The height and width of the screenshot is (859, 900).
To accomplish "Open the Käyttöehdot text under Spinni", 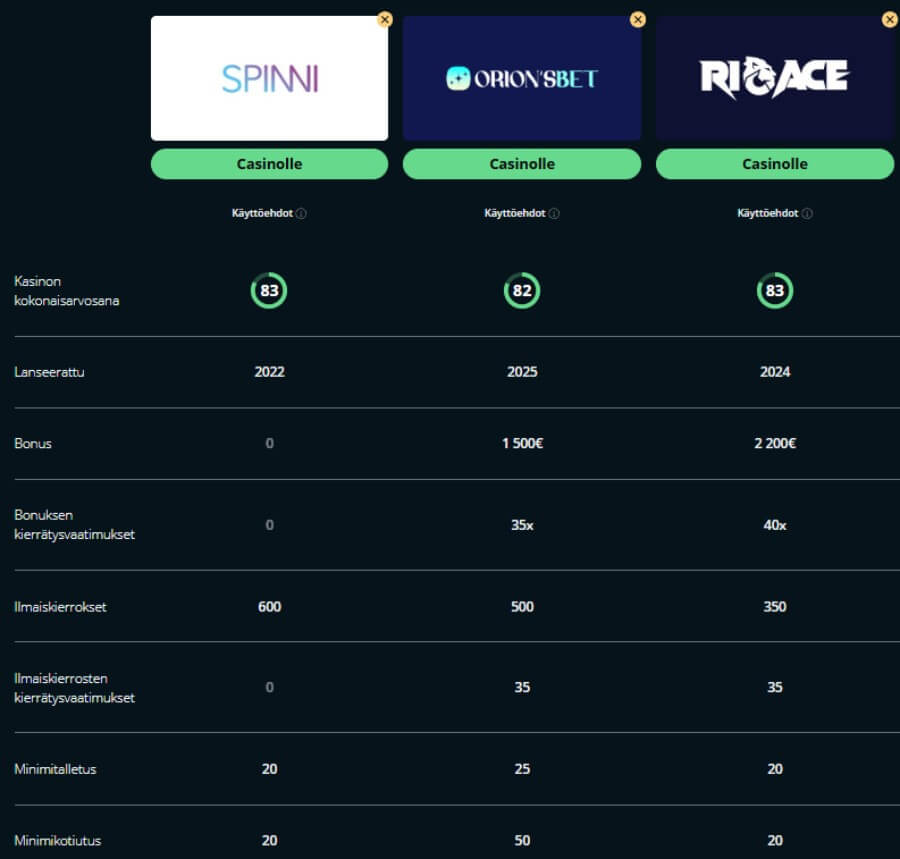I will tap(262, 213).
